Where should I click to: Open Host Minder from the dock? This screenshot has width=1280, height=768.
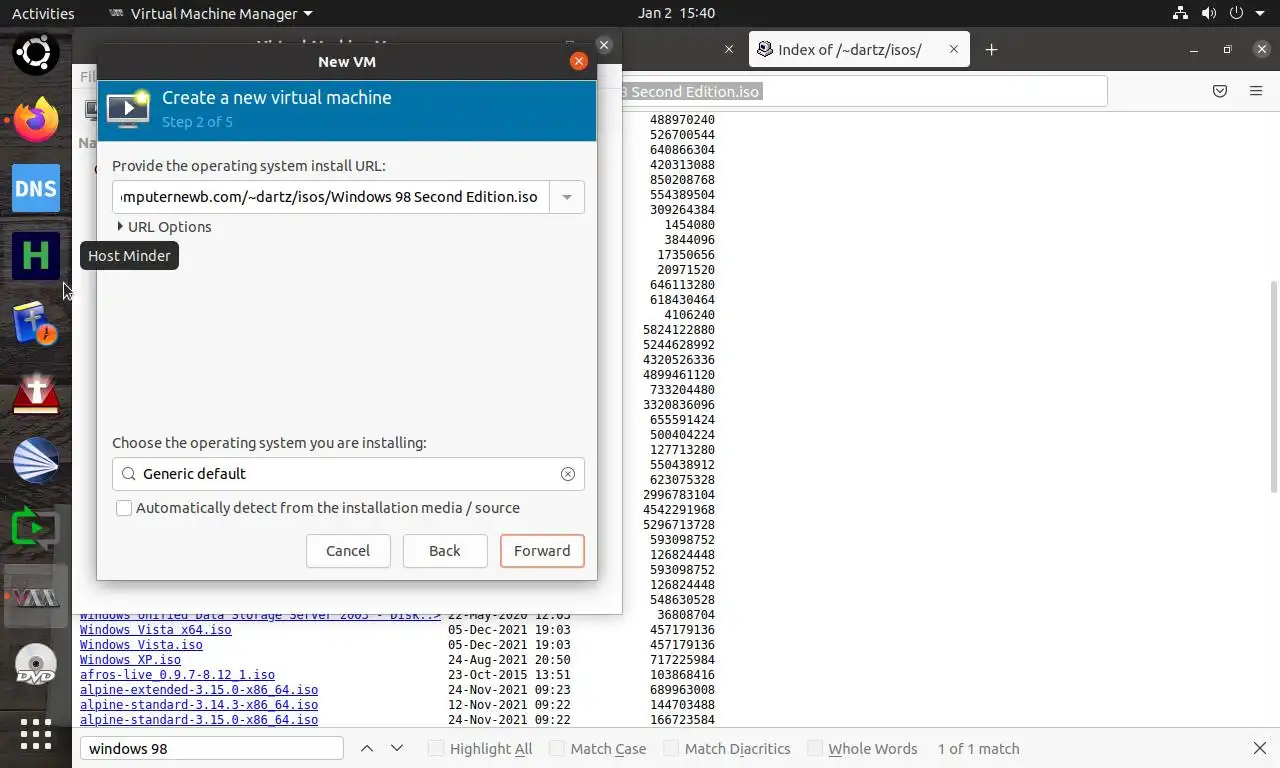click(x=36, y=257)
